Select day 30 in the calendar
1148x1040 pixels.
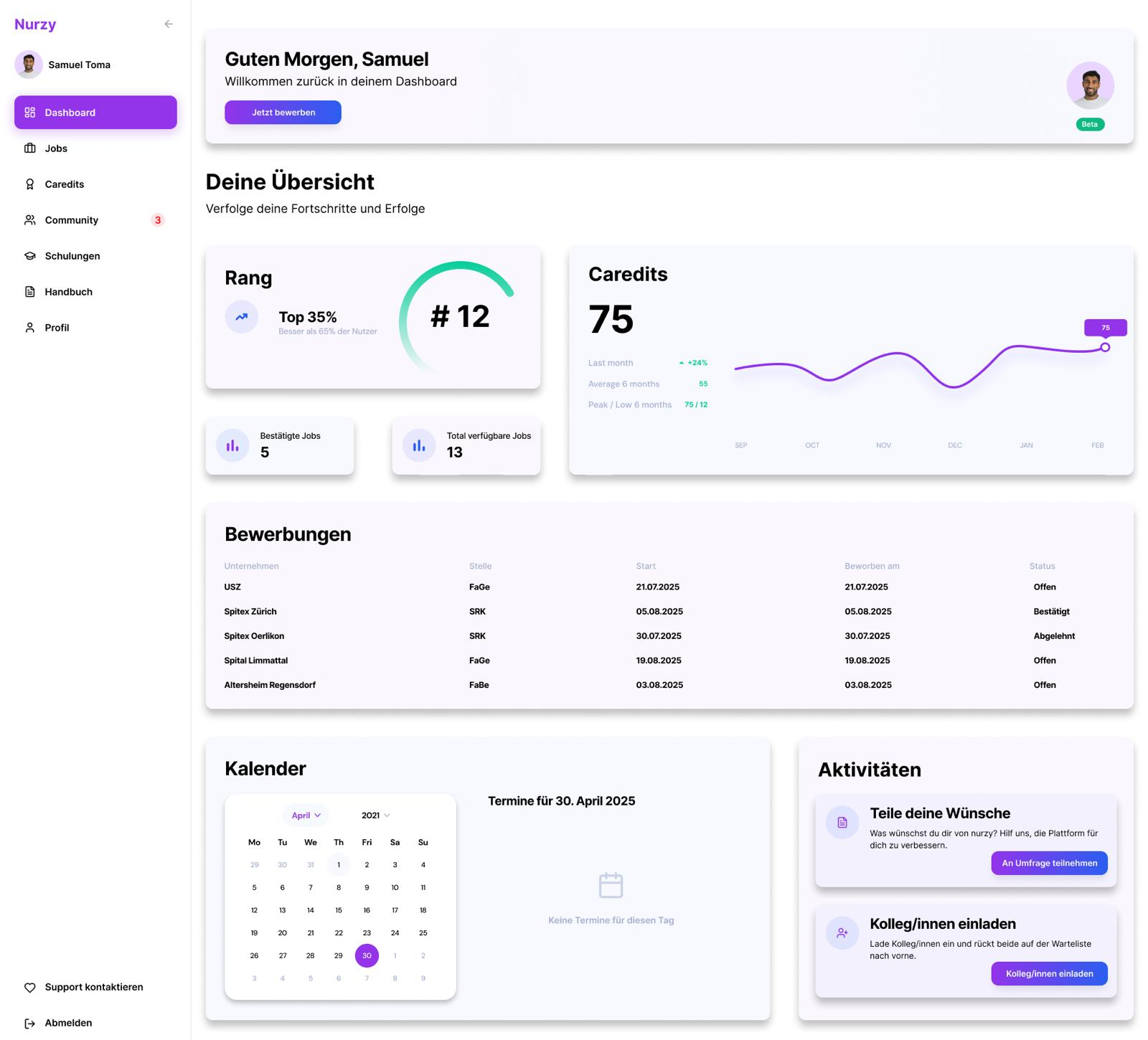[x=367, y=956]
